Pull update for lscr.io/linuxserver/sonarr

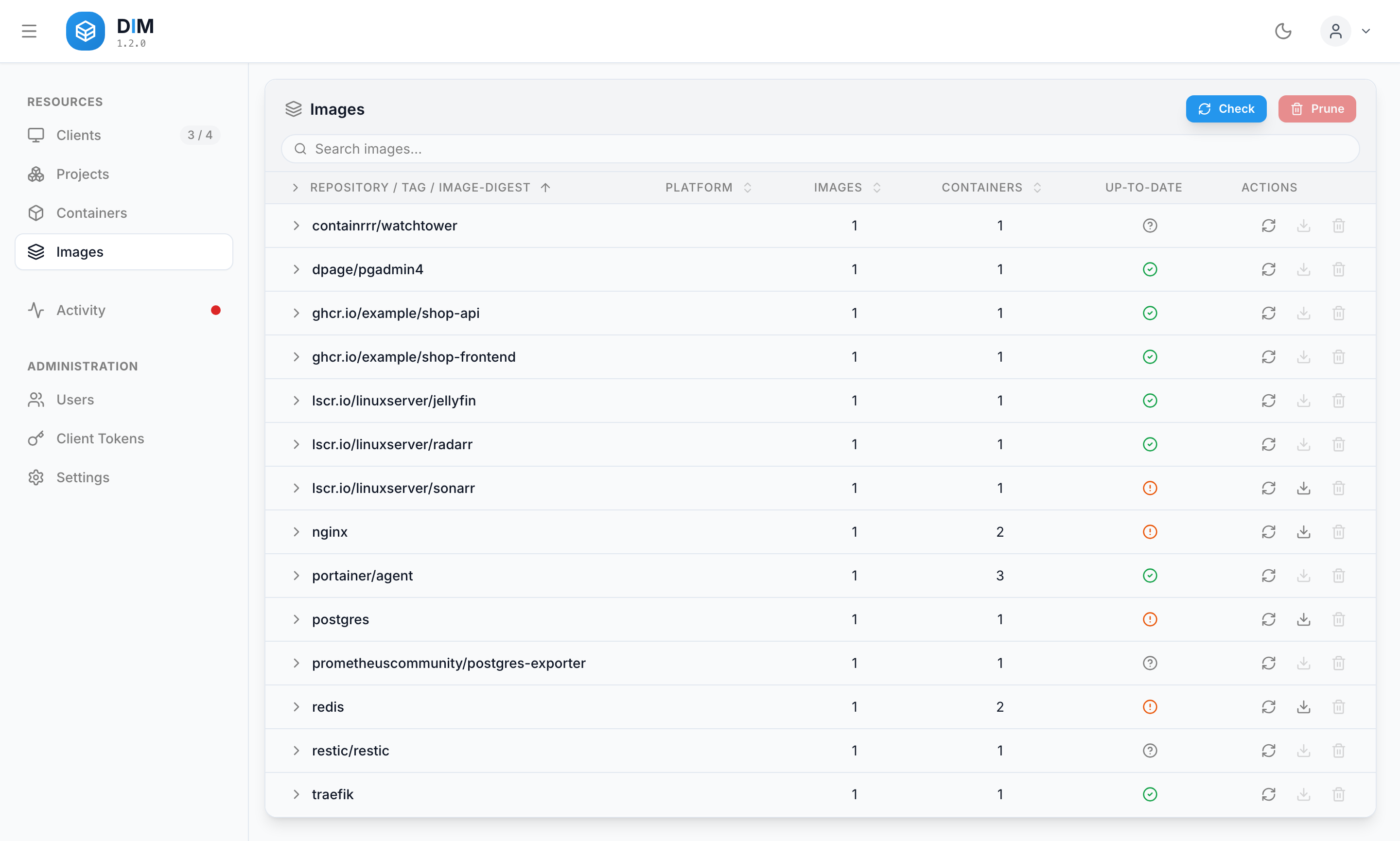[x=1304, y=488]
